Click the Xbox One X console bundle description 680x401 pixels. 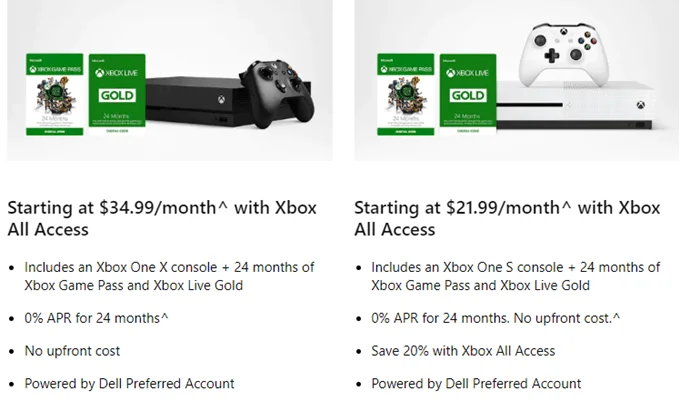169,276
